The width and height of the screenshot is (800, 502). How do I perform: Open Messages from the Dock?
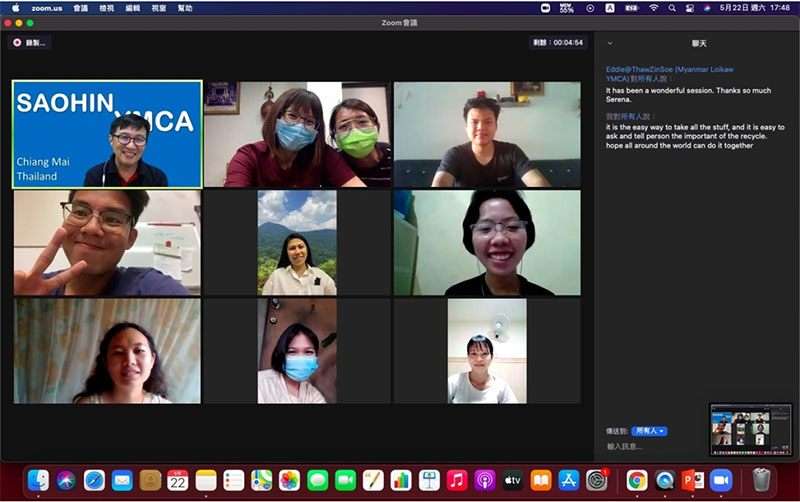pyautogui.click(x=317, y=480)
